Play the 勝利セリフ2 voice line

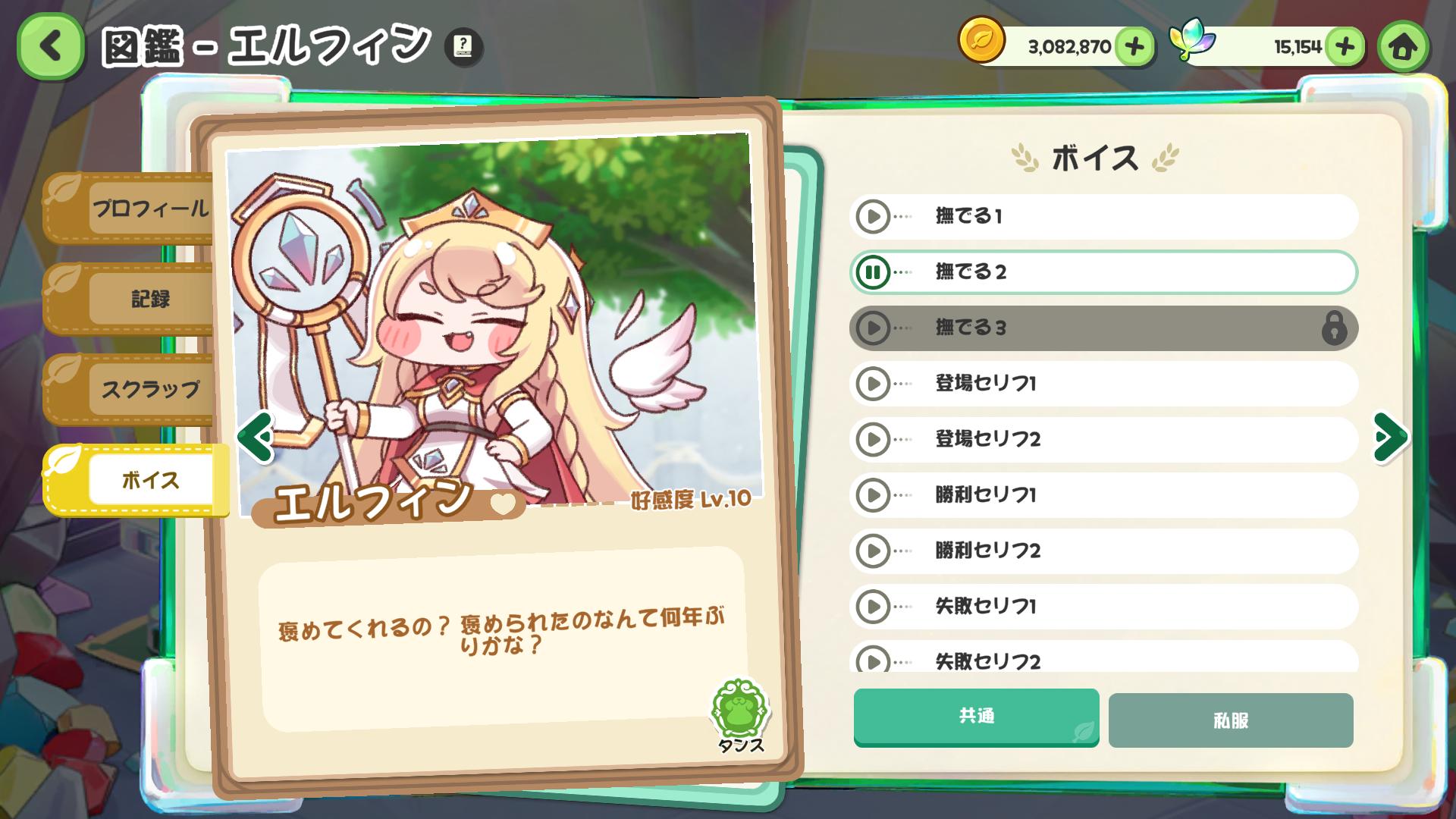click(x=873, y=551)
